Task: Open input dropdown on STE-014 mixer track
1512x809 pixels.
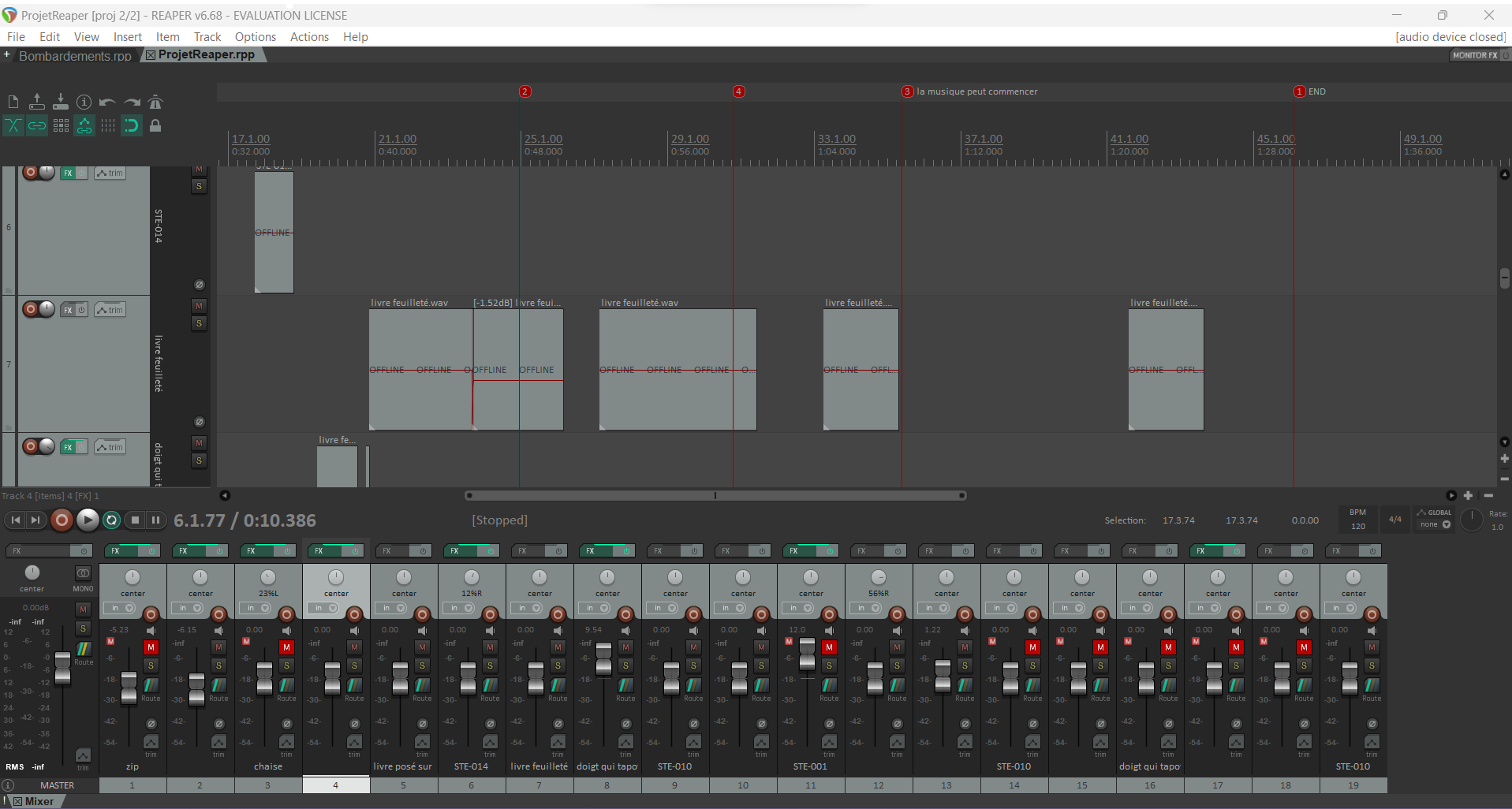Action: click(461, 608)
